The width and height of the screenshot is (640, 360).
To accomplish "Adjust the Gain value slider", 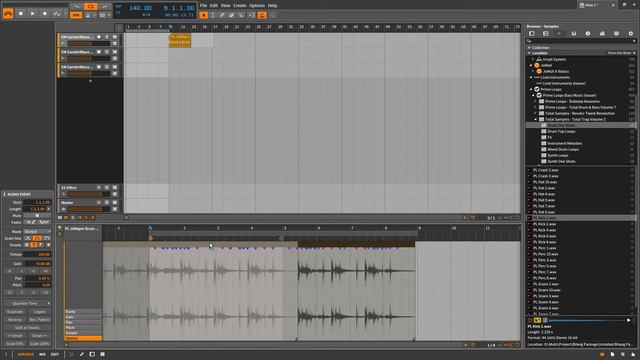I will pyautogui.click(x=37, y=264).
